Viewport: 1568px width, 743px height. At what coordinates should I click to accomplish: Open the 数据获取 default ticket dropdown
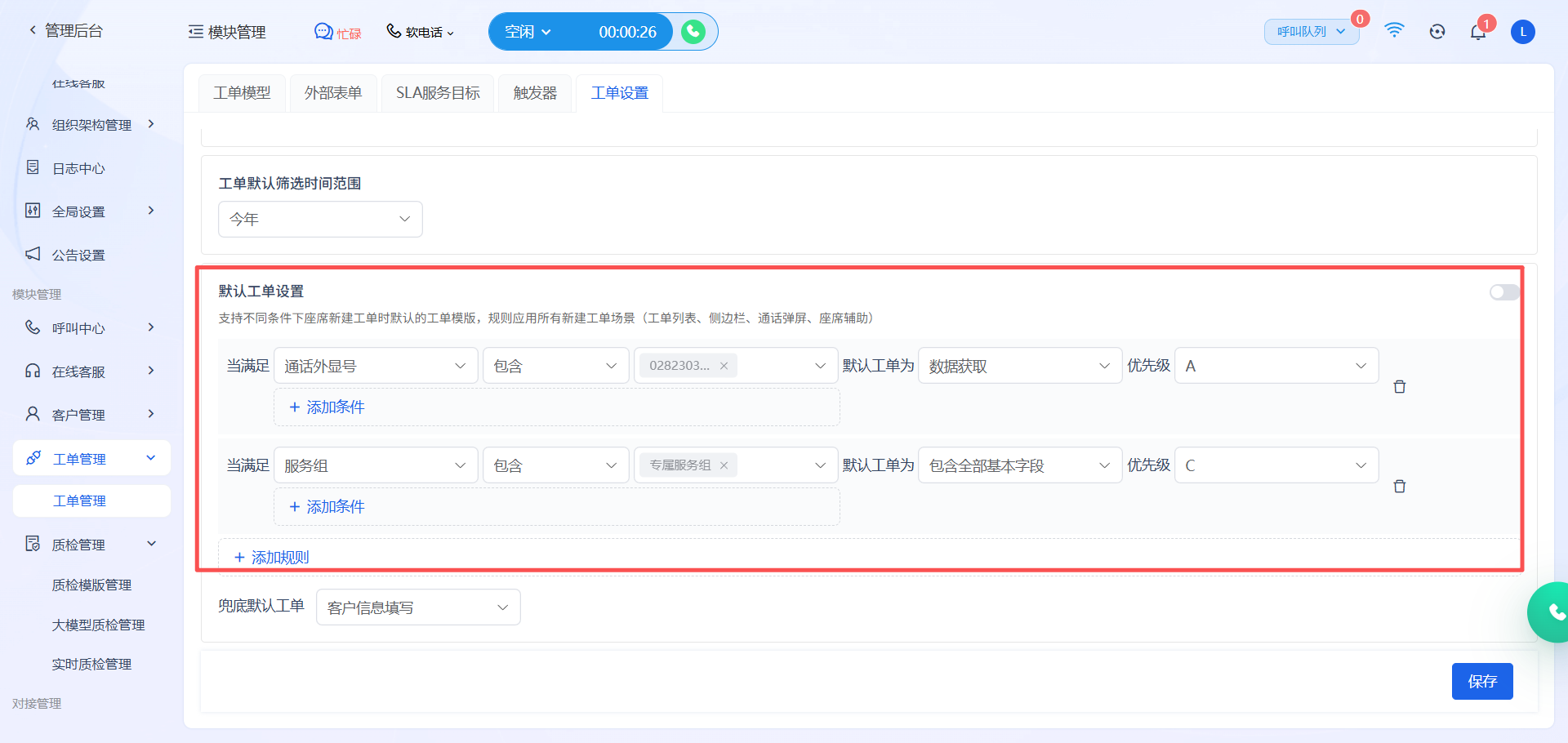(1020, 366)
